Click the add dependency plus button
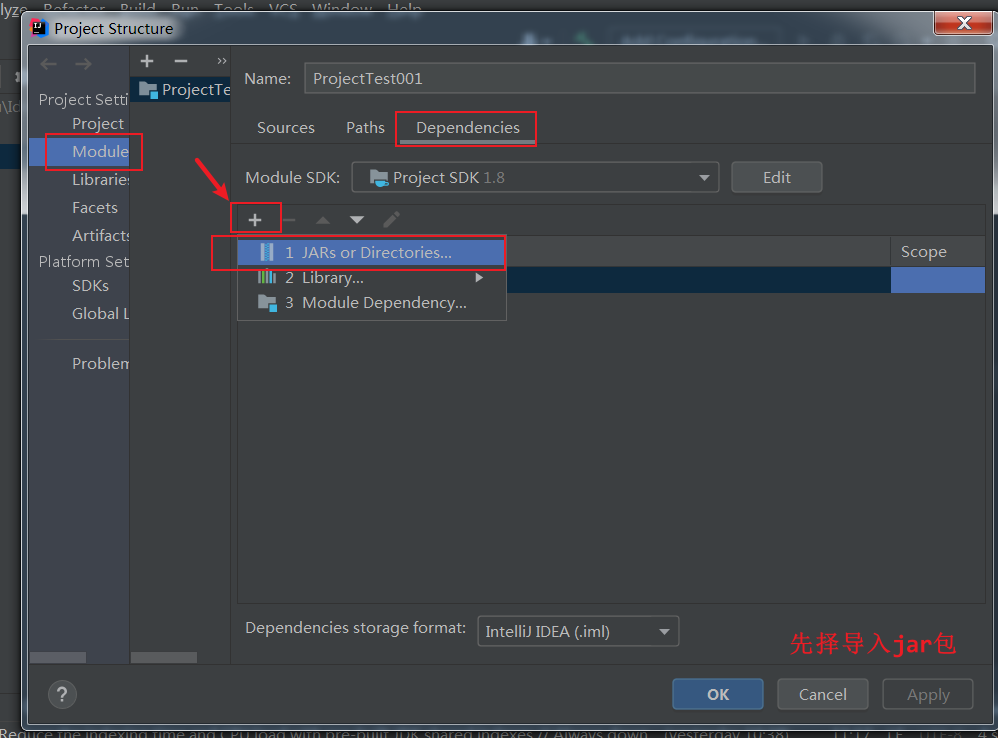 click(x=255, y=219)
